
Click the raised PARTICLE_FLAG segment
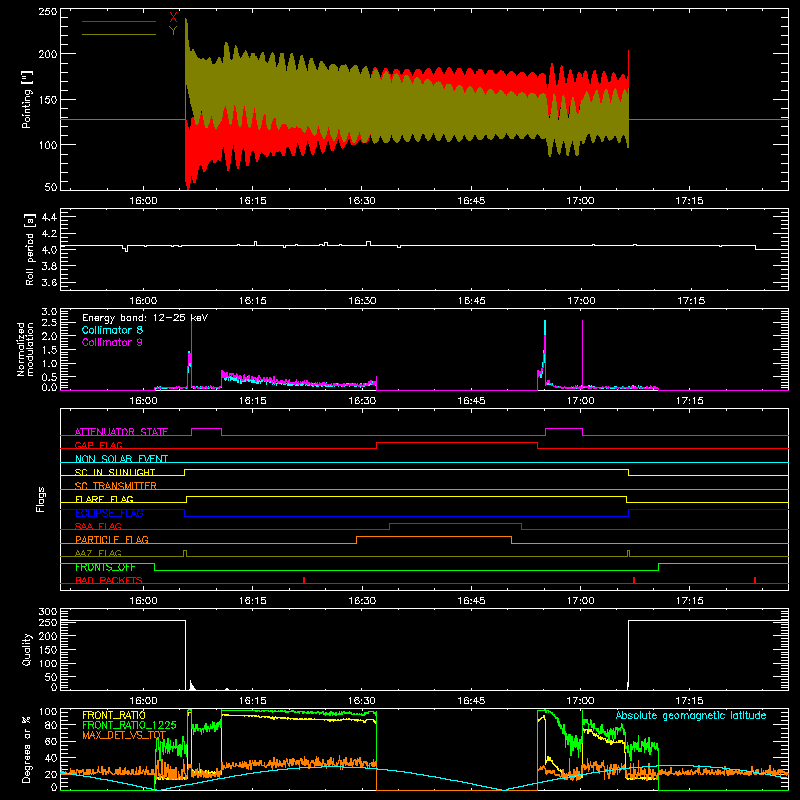click(x=434, y=537)
